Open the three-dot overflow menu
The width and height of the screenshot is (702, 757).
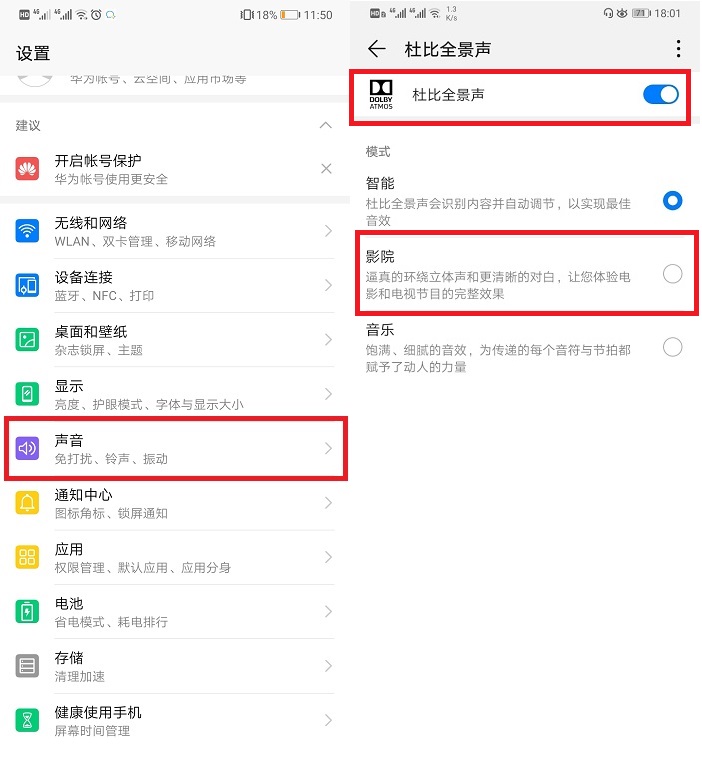(678, 49)
